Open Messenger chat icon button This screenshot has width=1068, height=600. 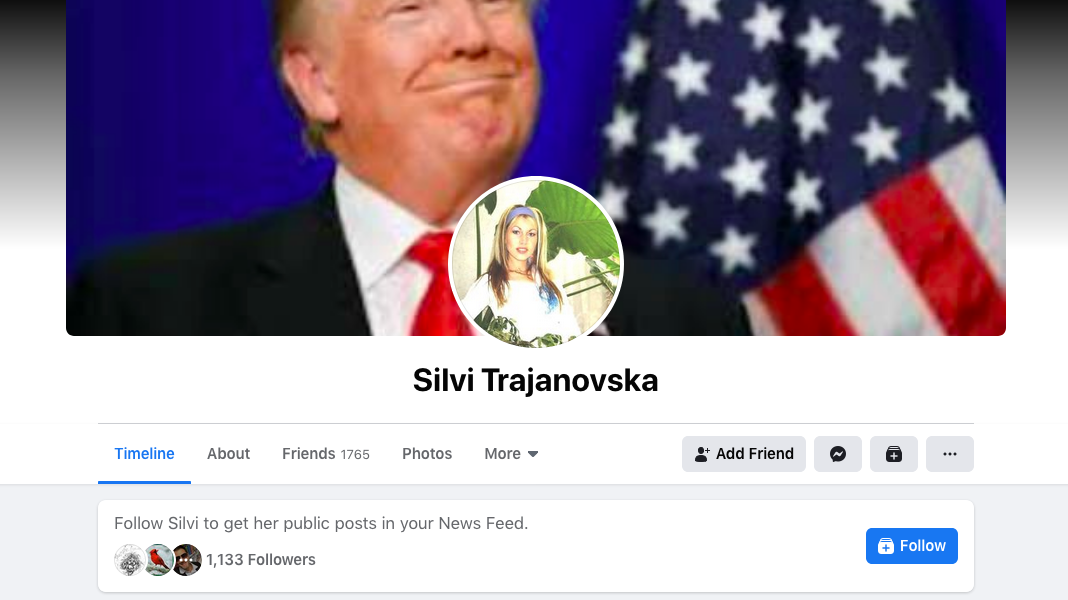point(838,454)
